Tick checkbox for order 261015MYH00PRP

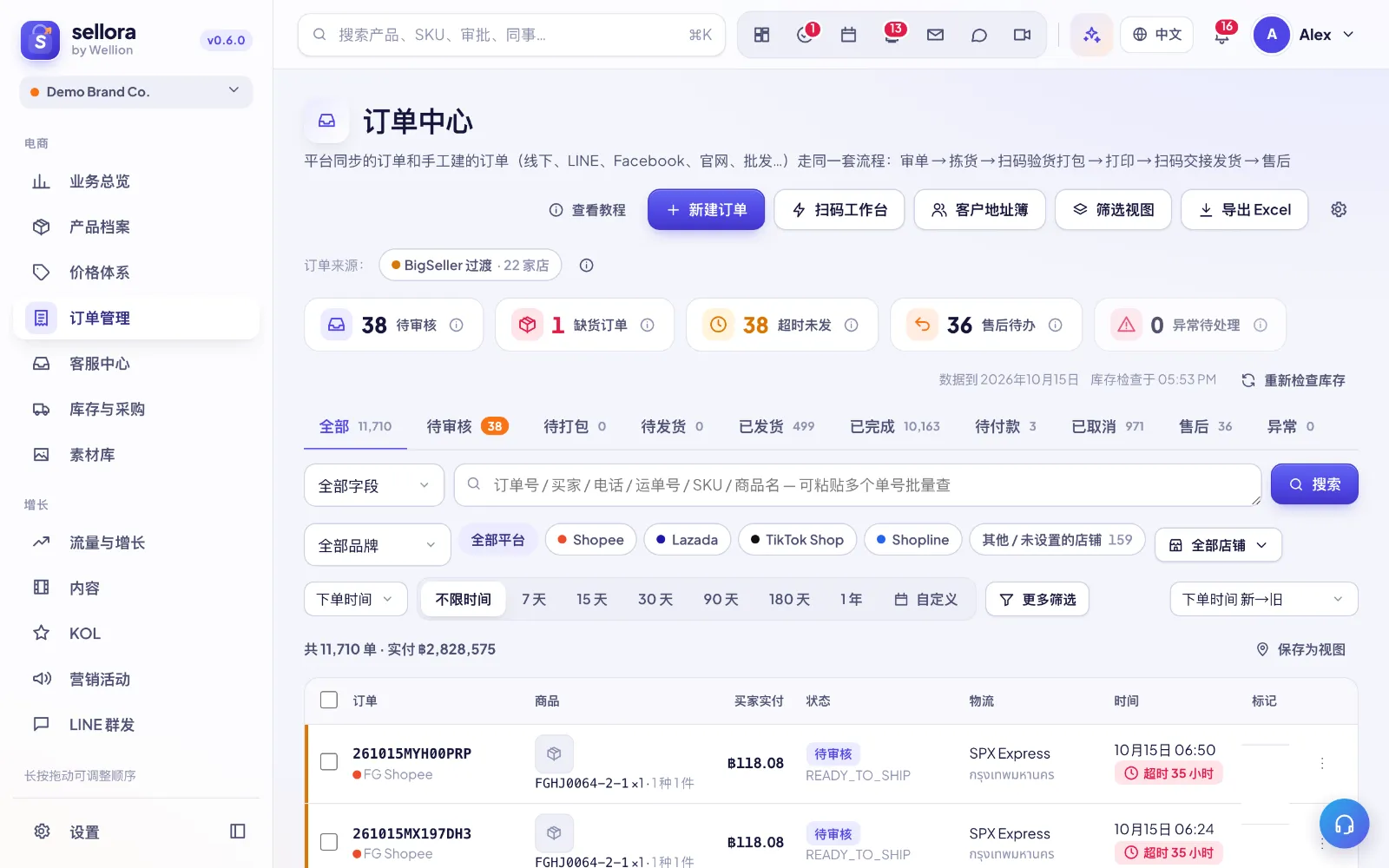(x=329, y=762)
